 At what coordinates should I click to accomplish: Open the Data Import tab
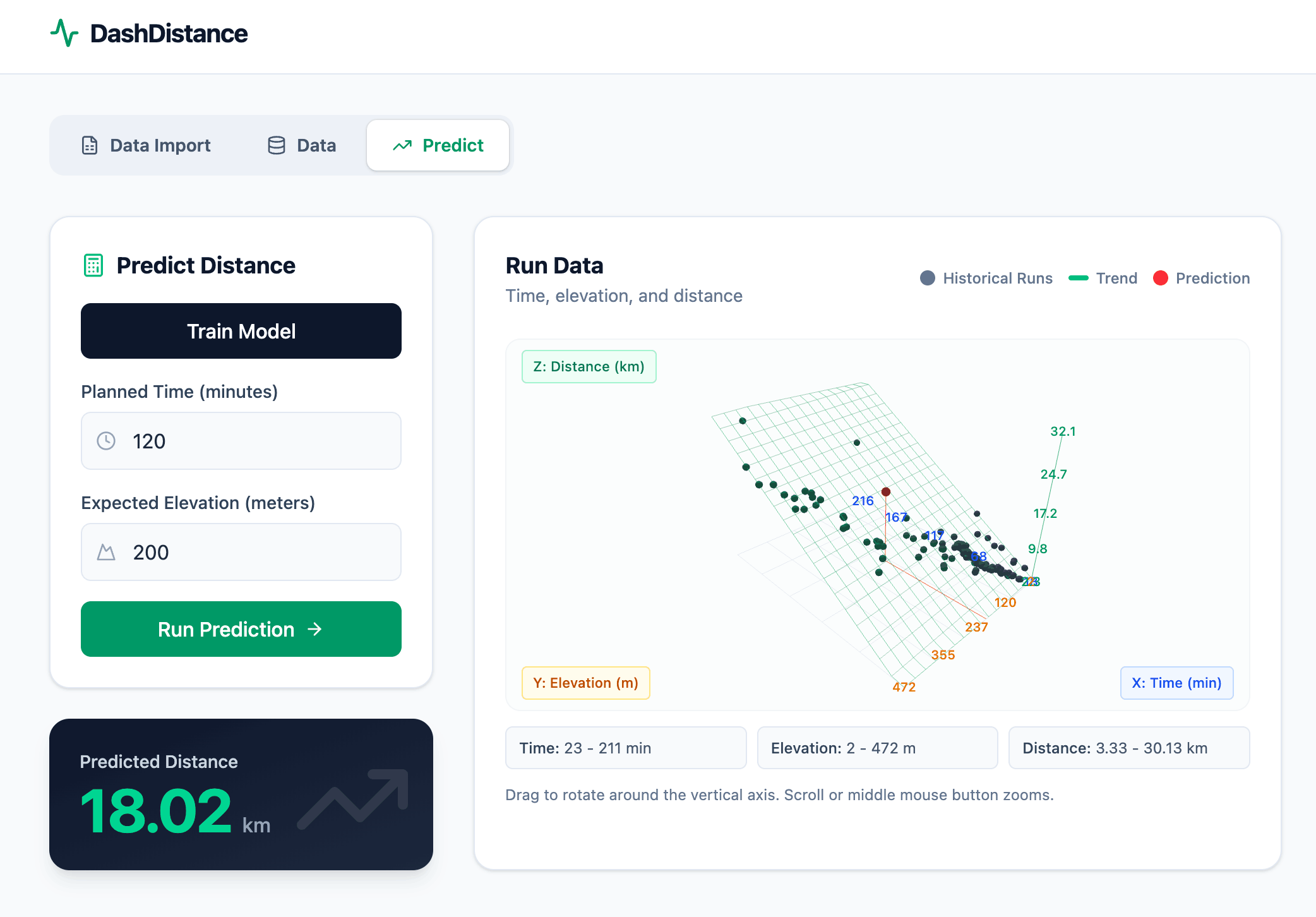(147, 145)
